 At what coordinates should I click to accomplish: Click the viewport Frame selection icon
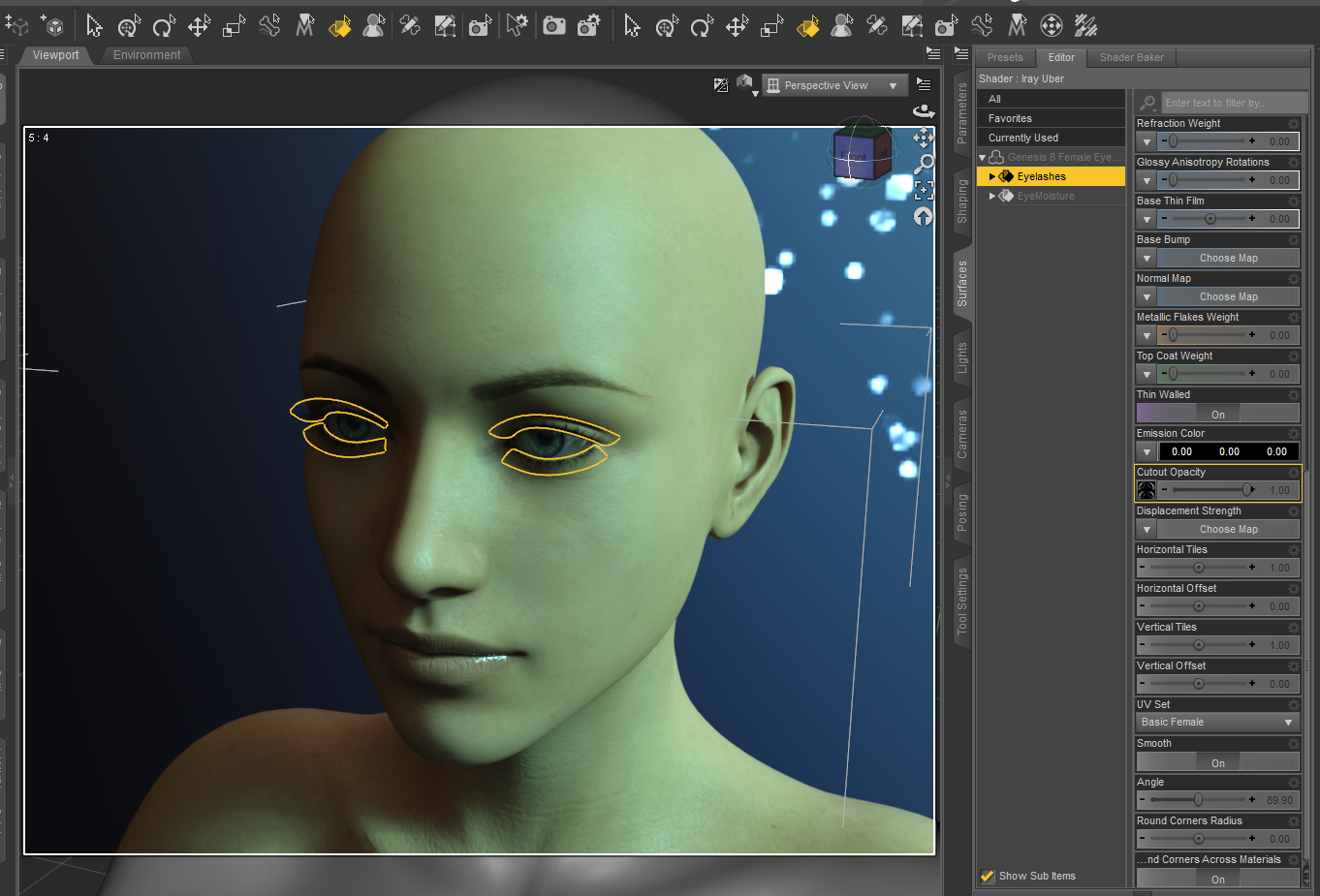(x=924, y=191)
